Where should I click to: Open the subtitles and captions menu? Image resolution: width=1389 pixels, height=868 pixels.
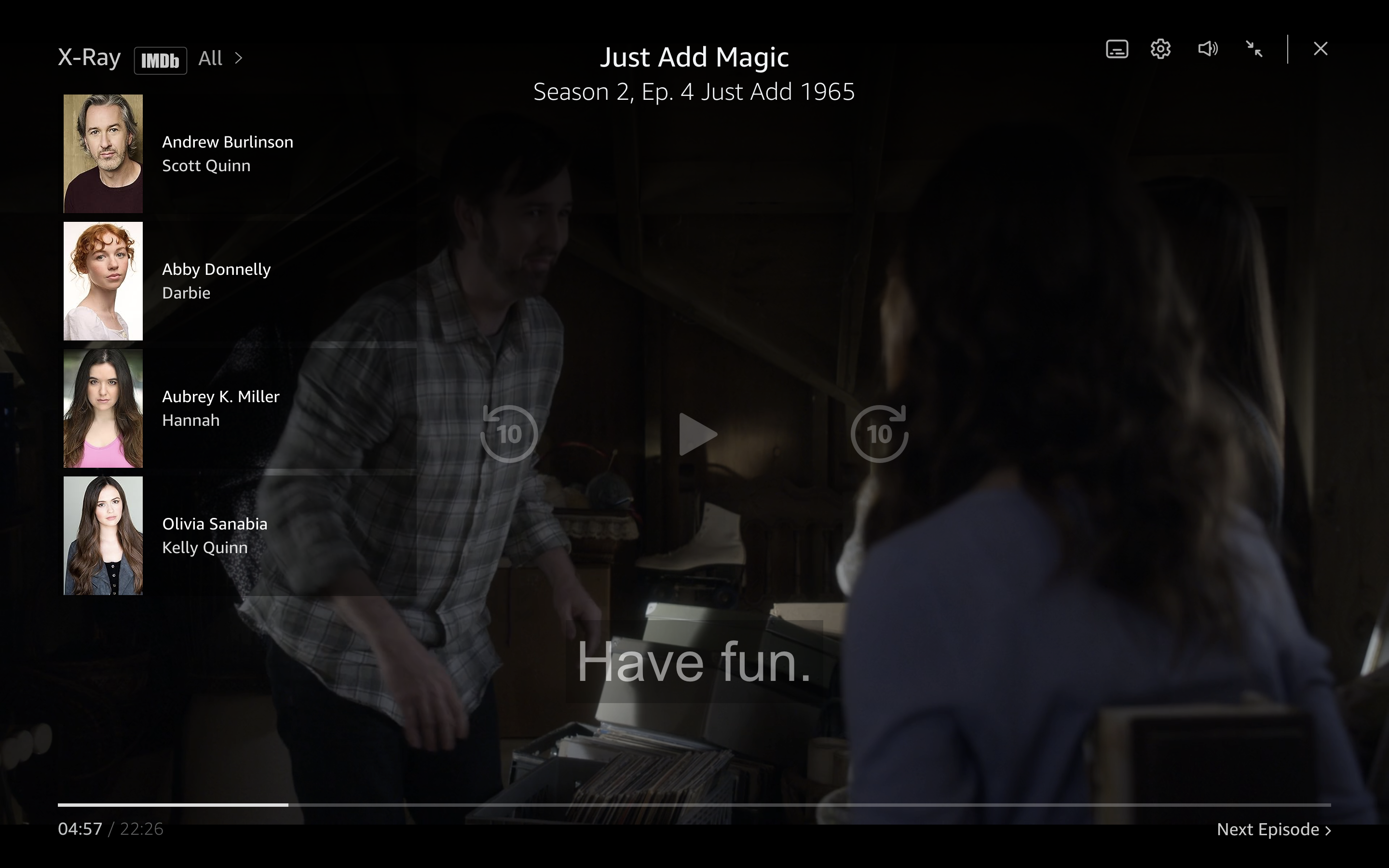[1117, 49]
